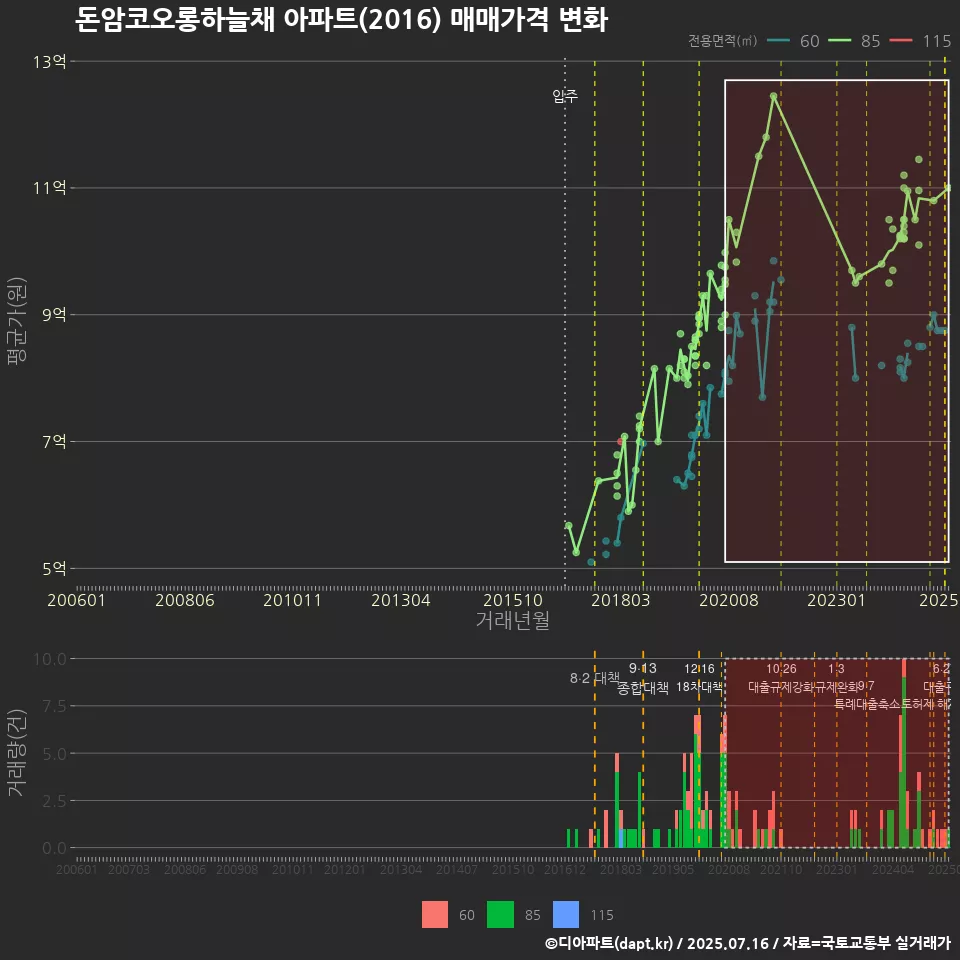Click the 12·16 18차대책 policy label
The width and height of the screenshot is (960, 960).
point(699,678)
